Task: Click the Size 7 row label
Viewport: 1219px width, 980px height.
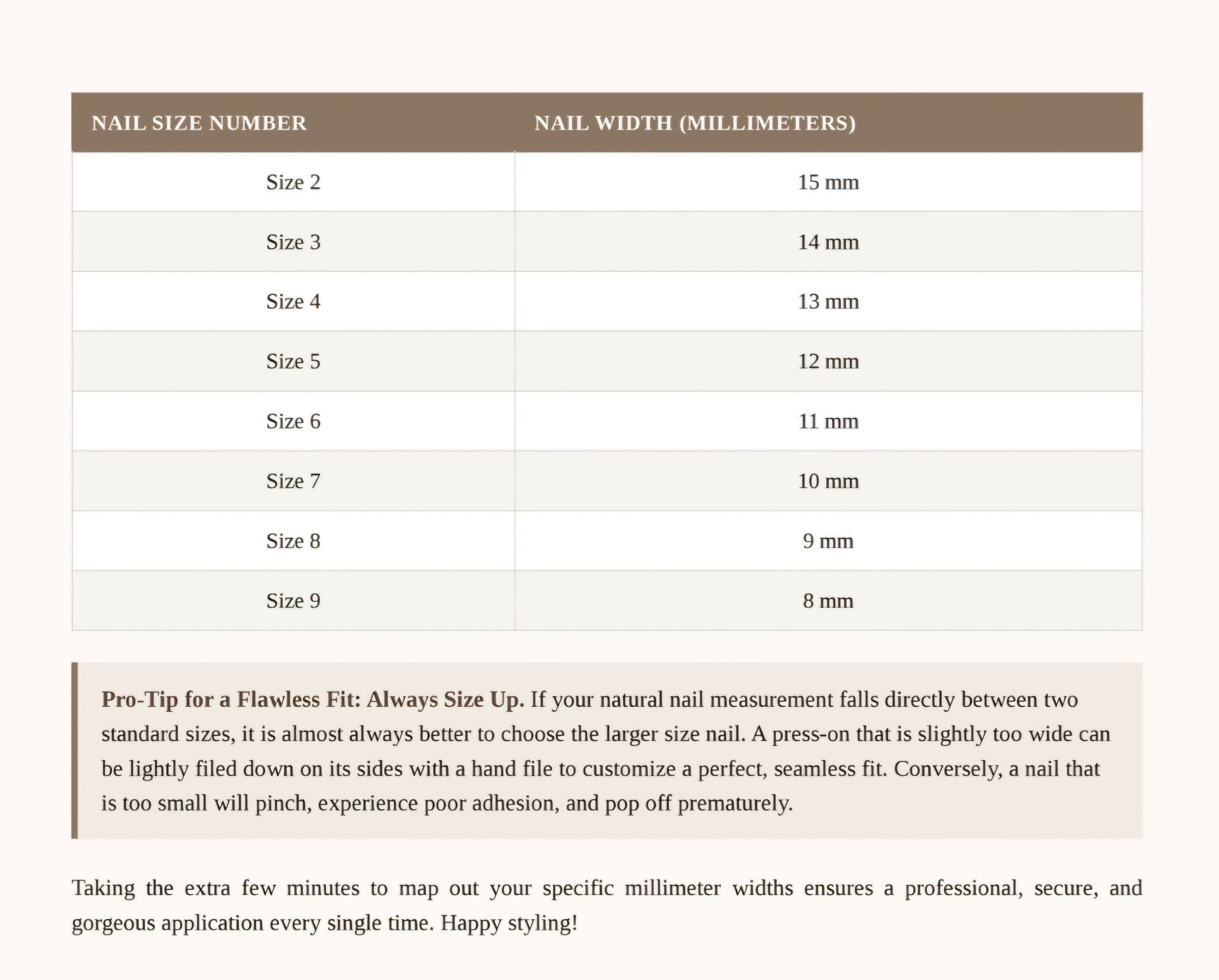Action: (293, 481)
